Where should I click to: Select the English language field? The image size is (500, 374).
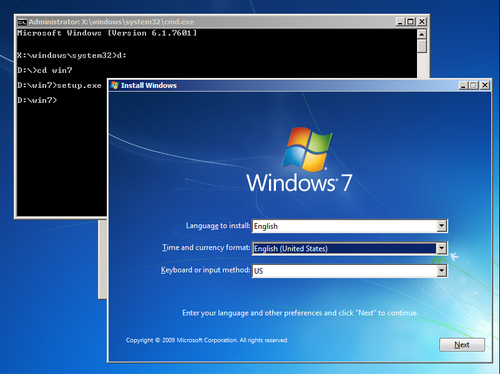point(349,226)
